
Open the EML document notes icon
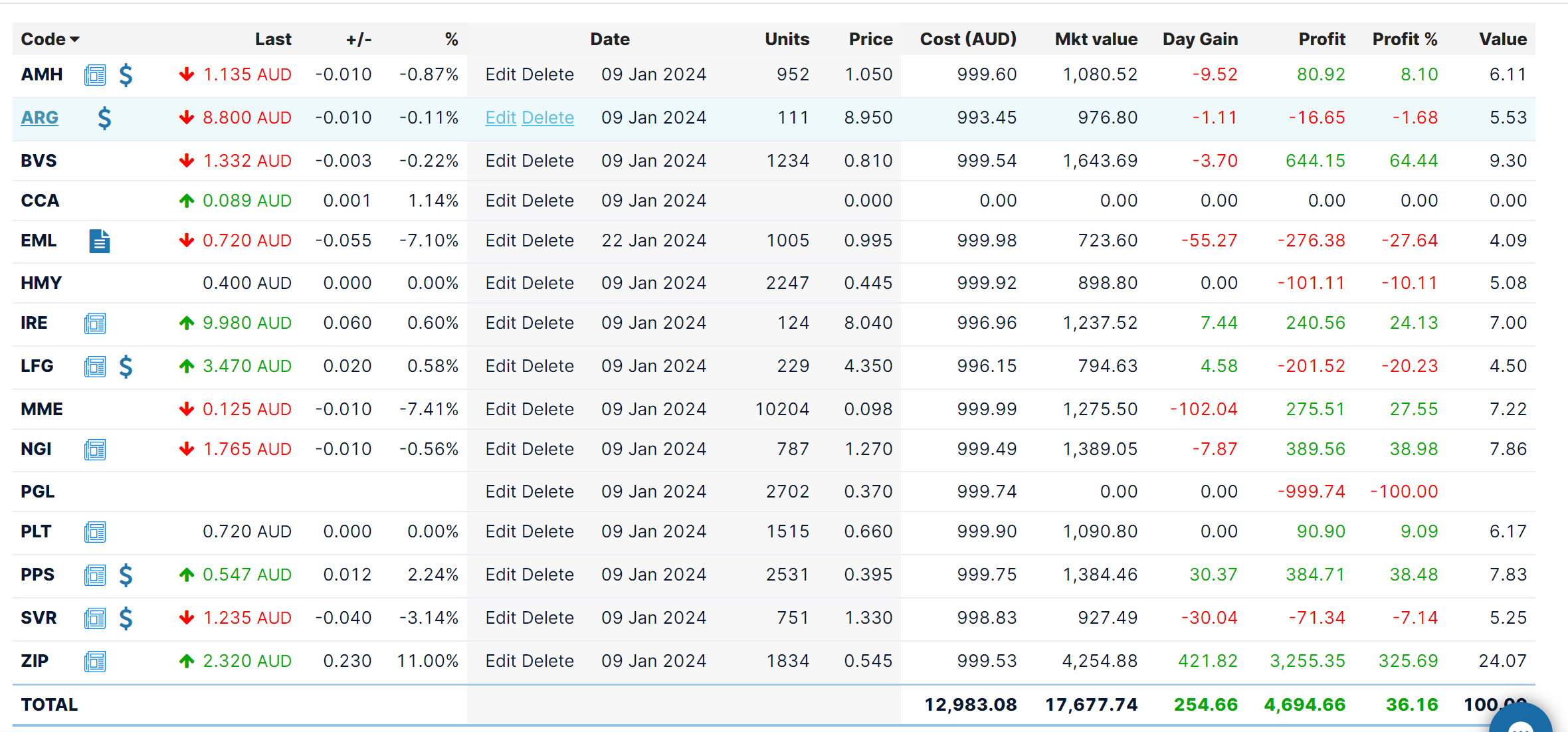[99, 241]
